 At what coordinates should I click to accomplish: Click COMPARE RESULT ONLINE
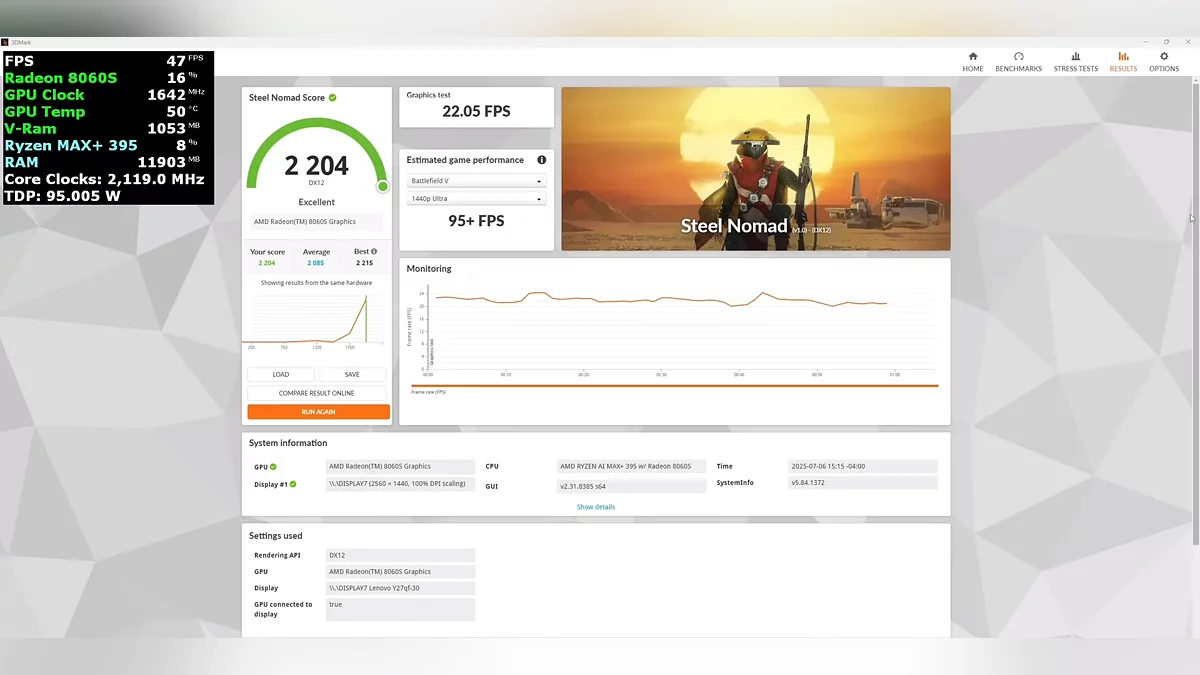click(317, 393)
